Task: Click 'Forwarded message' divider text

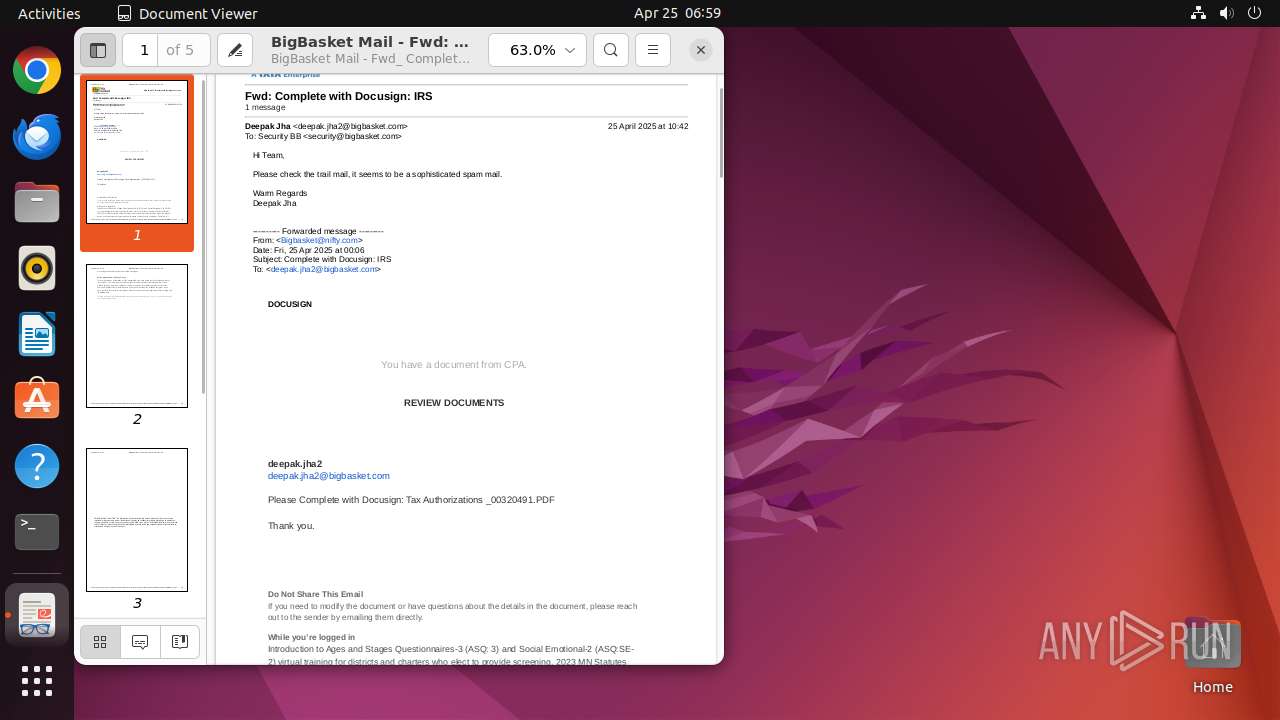Action: click(319, 231)
